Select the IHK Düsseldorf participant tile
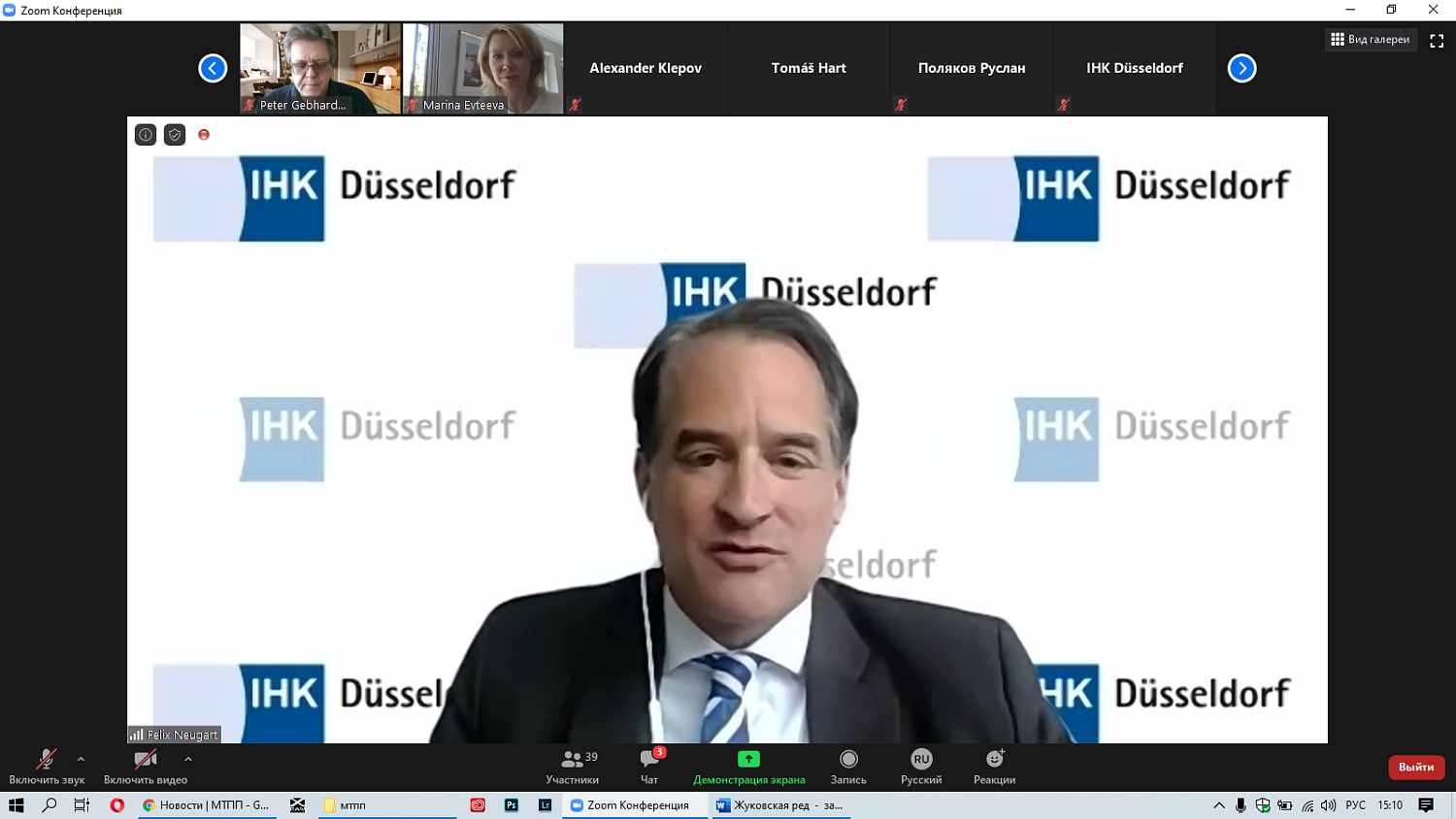The width and height of the screenshot is (1456, 819). pos(1135,68)
